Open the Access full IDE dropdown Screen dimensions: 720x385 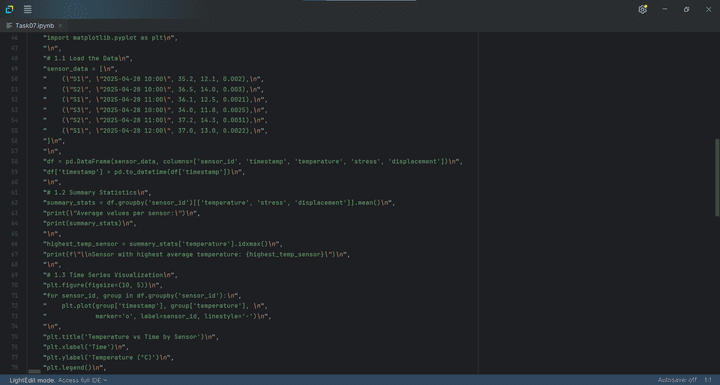pos(83,380)
